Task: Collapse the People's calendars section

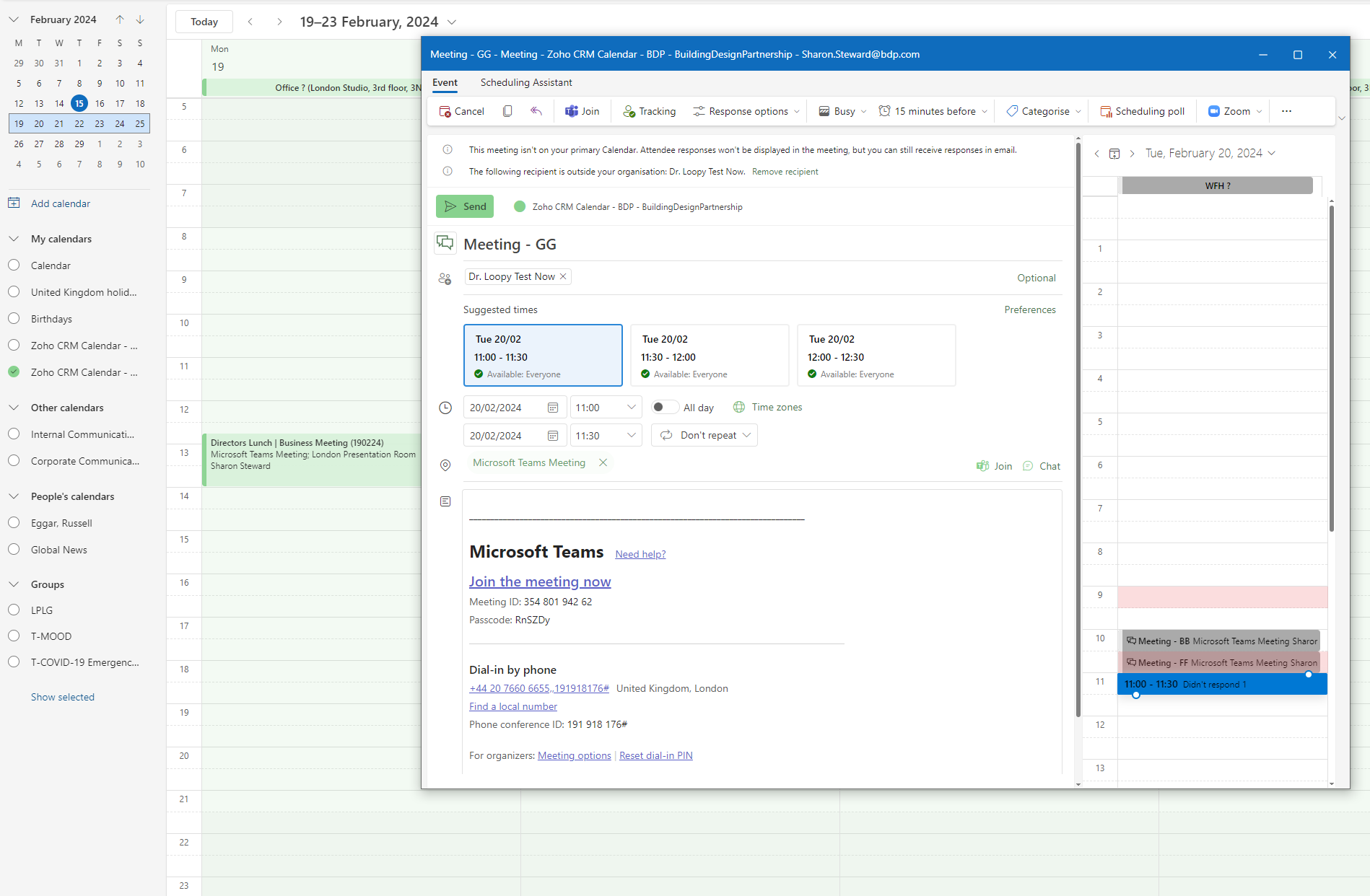Action: [14, 496]
